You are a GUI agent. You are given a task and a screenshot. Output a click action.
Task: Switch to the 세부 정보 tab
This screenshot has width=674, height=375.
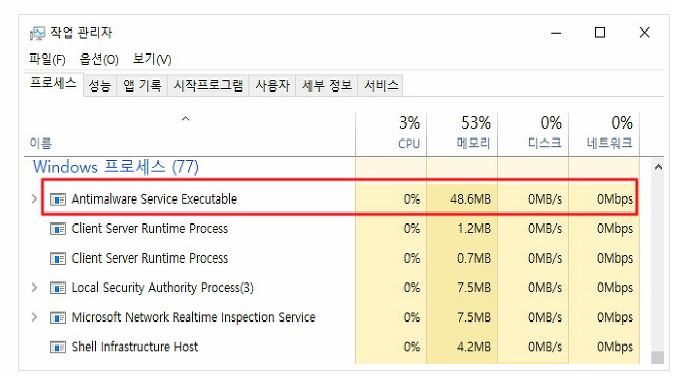(327, 86)
